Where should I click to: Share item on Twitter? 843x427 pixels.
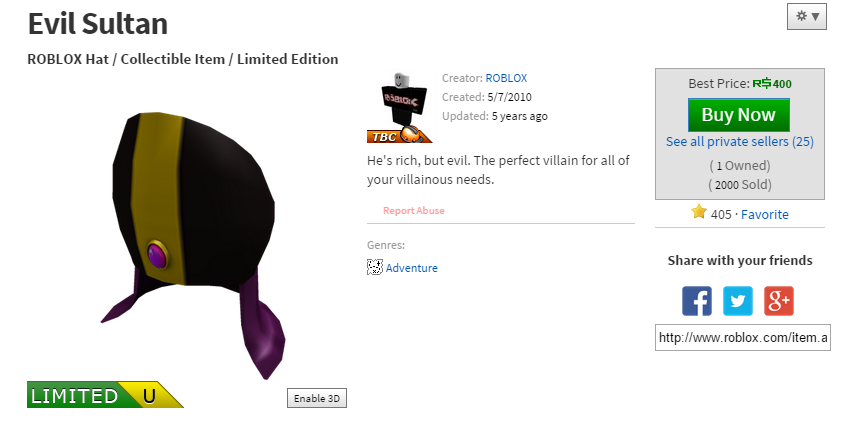coord(738,301)
